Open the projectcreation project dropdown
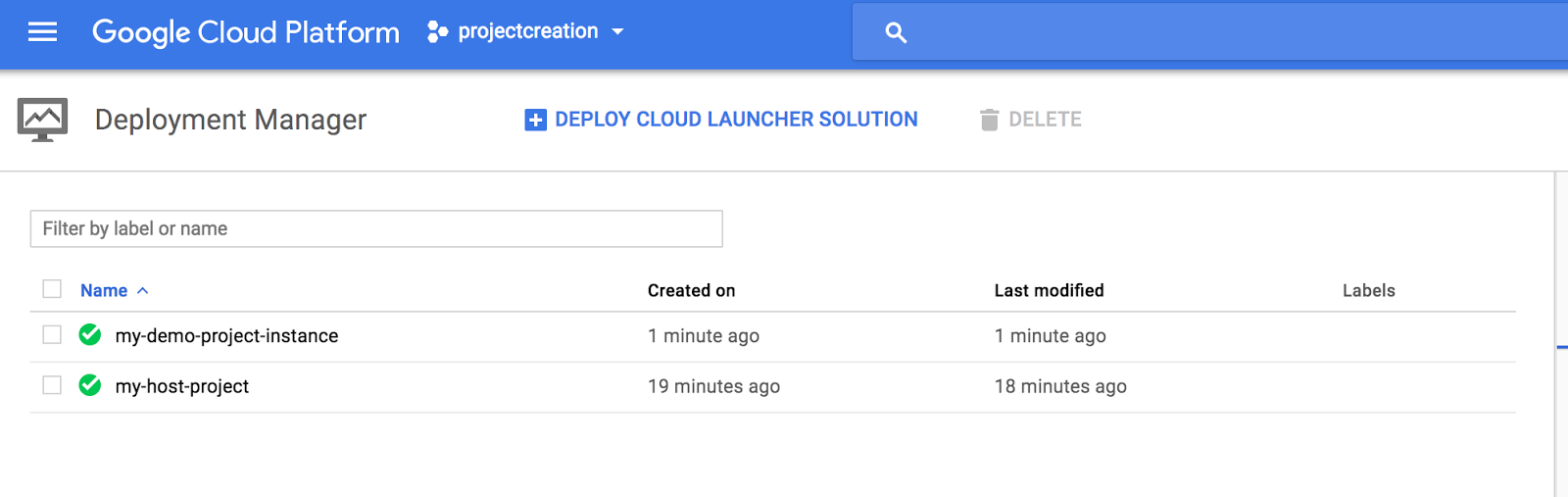 click(617, 31)
